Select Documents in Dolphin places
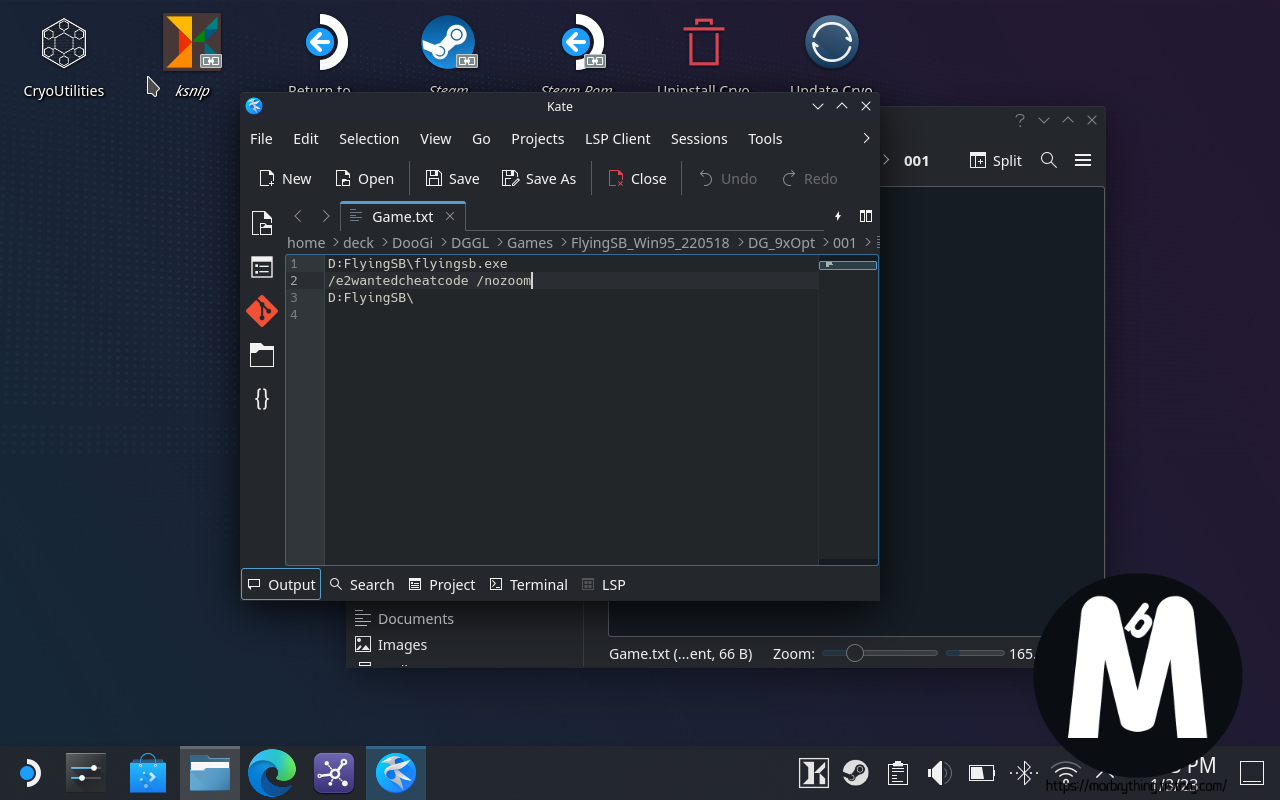This screenshot has width=1280, height=800. click(405, 618)
